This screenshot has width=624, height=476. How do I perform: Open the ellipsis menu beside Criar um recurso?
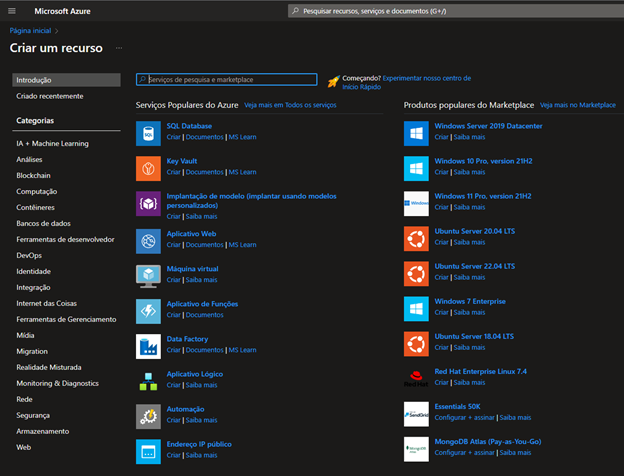click(119, 48)
